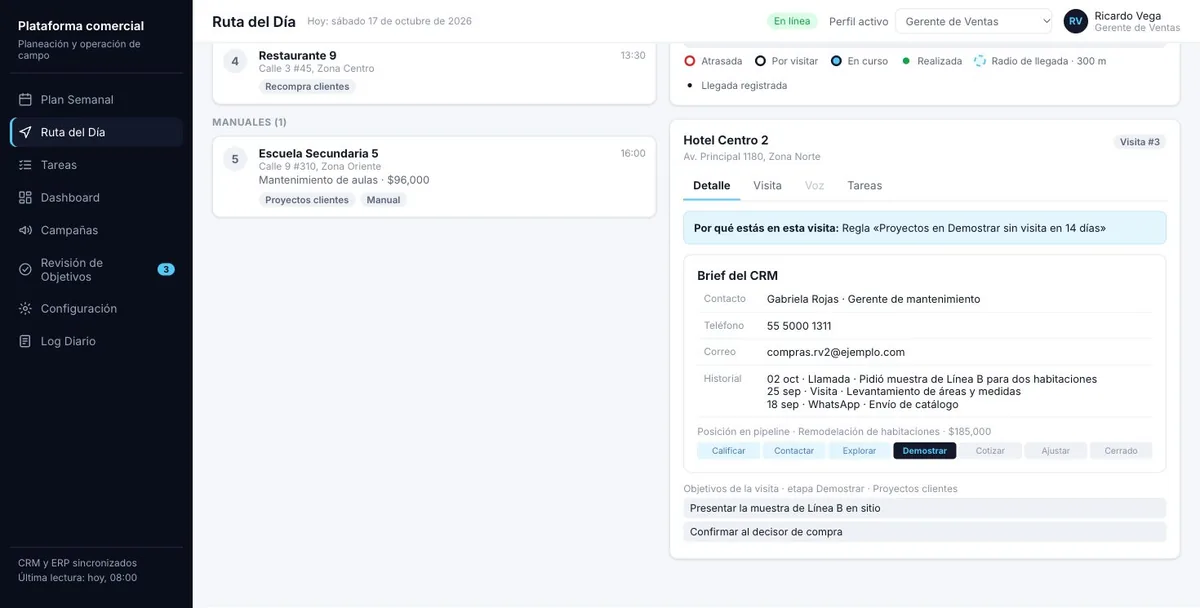The width and height of the screenshot is (1200, 608).
Task: Click the 25 sep Visita history entry
Action: pos(894,391)
